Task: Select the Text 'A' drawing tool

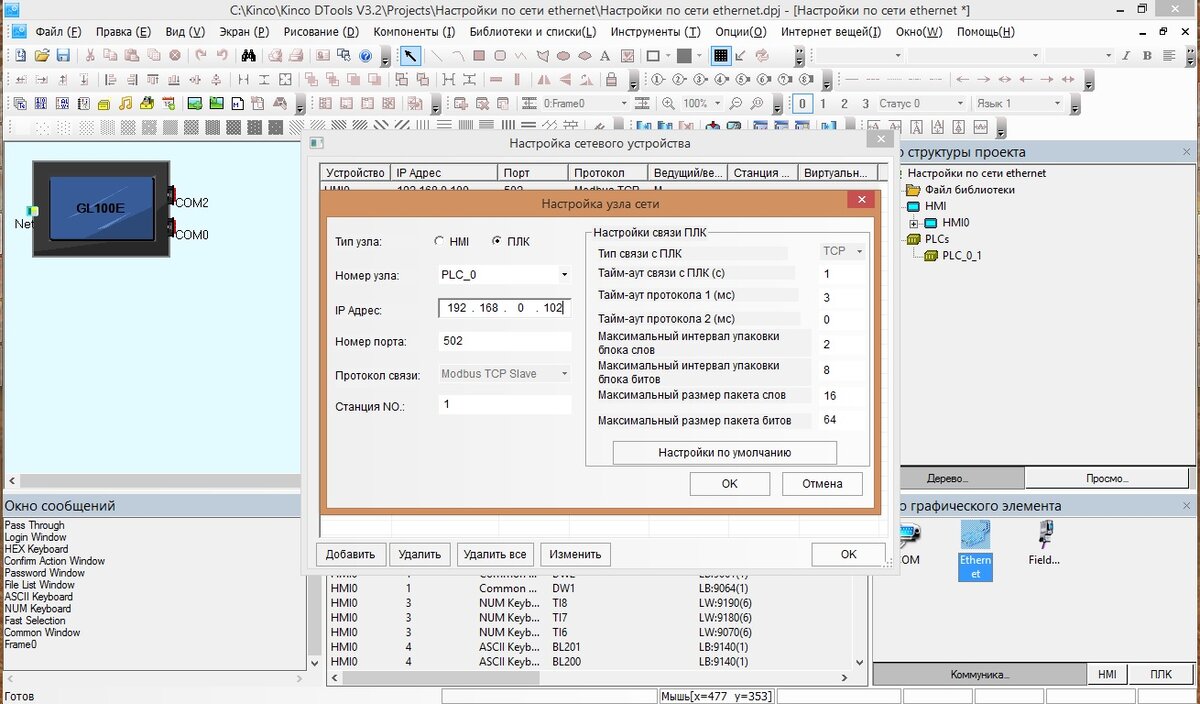Action: pos(605,55)
